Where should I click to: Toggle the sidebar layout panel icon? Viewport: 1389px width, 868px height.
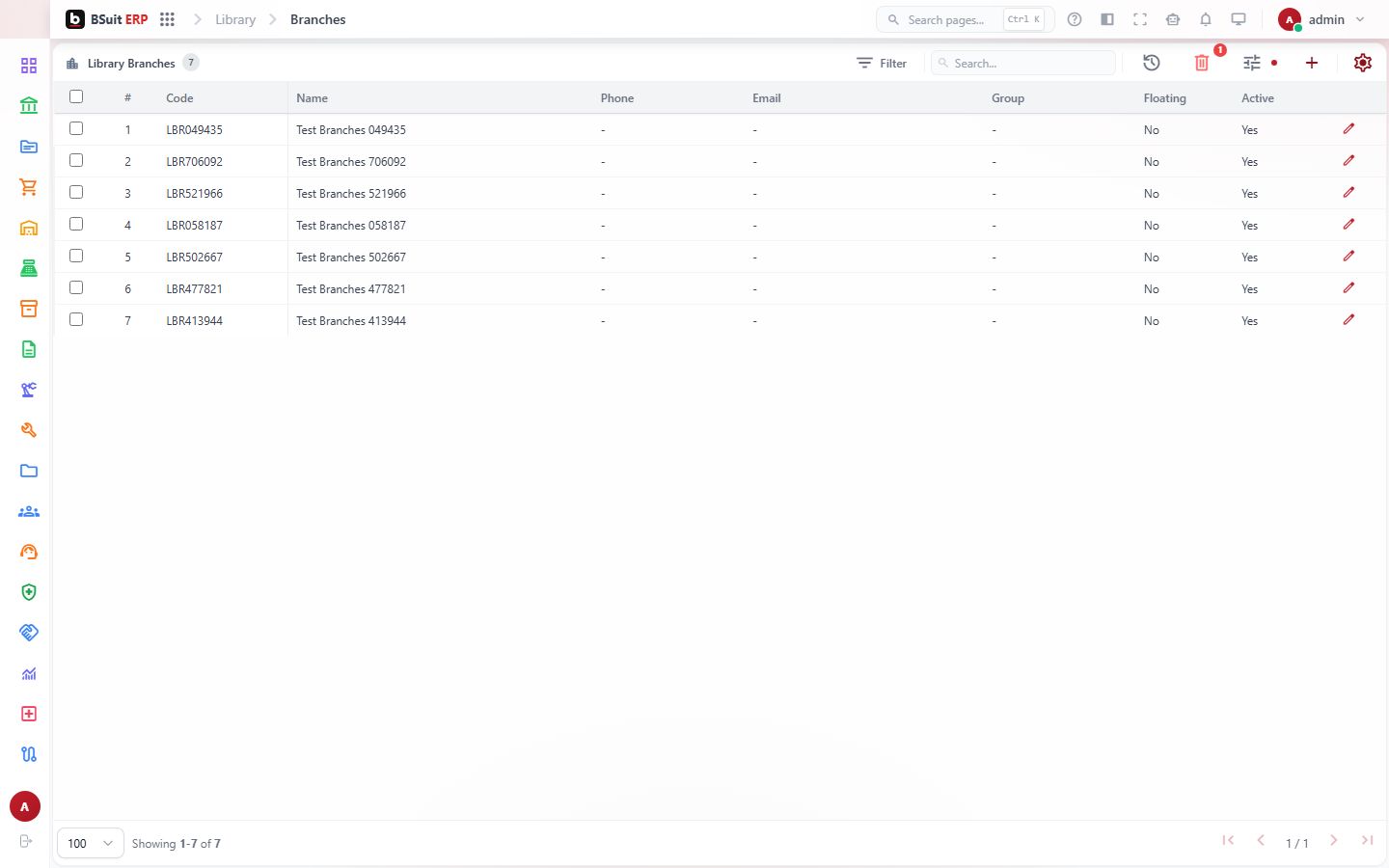click(x=1107, y=19)
